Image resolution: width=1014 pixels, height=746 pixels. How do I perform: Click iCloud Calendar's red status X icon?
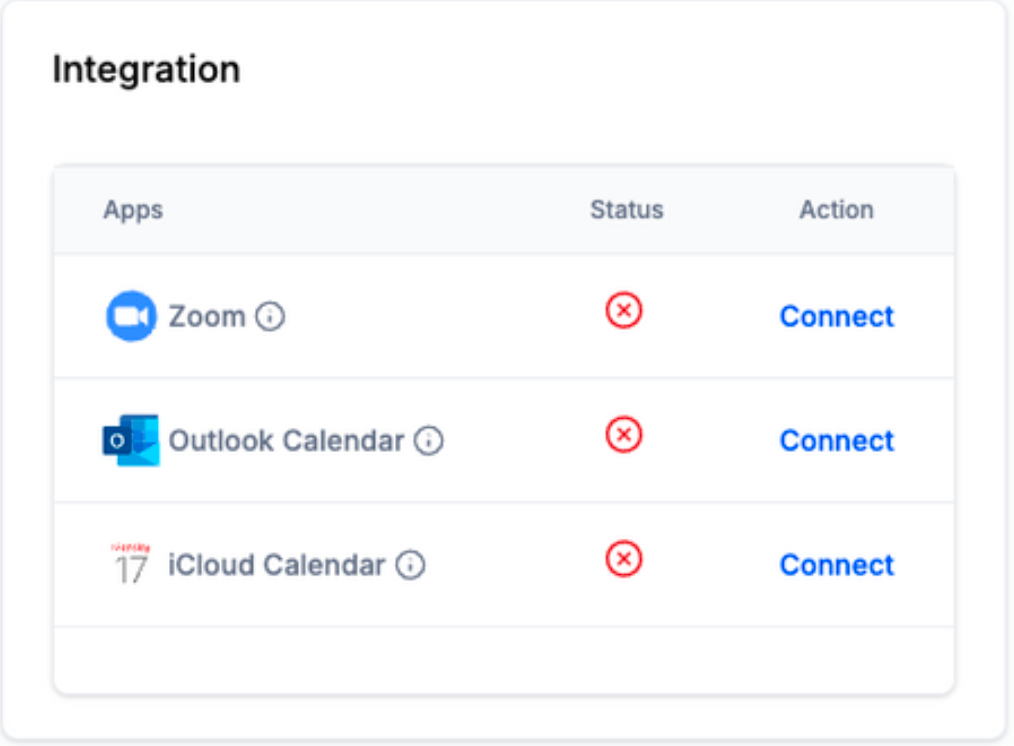click(624, 559)
